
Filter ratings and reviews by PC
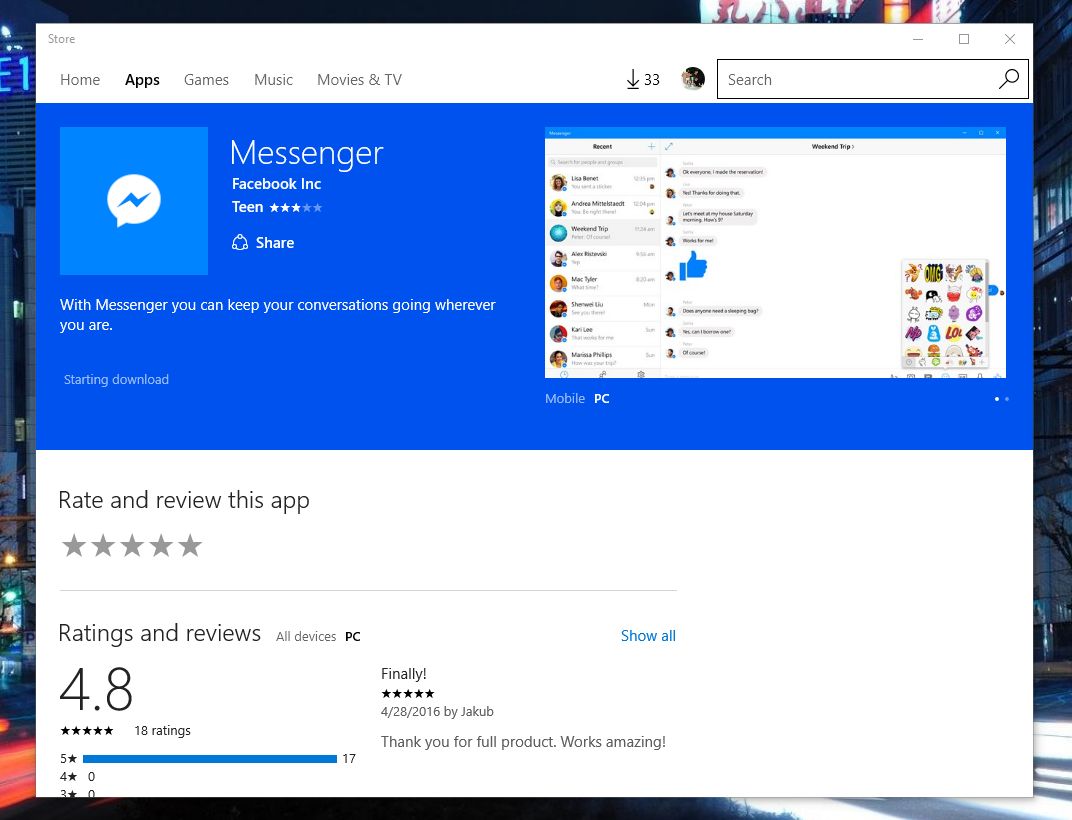pyautogui.click(x=352, y=636)
